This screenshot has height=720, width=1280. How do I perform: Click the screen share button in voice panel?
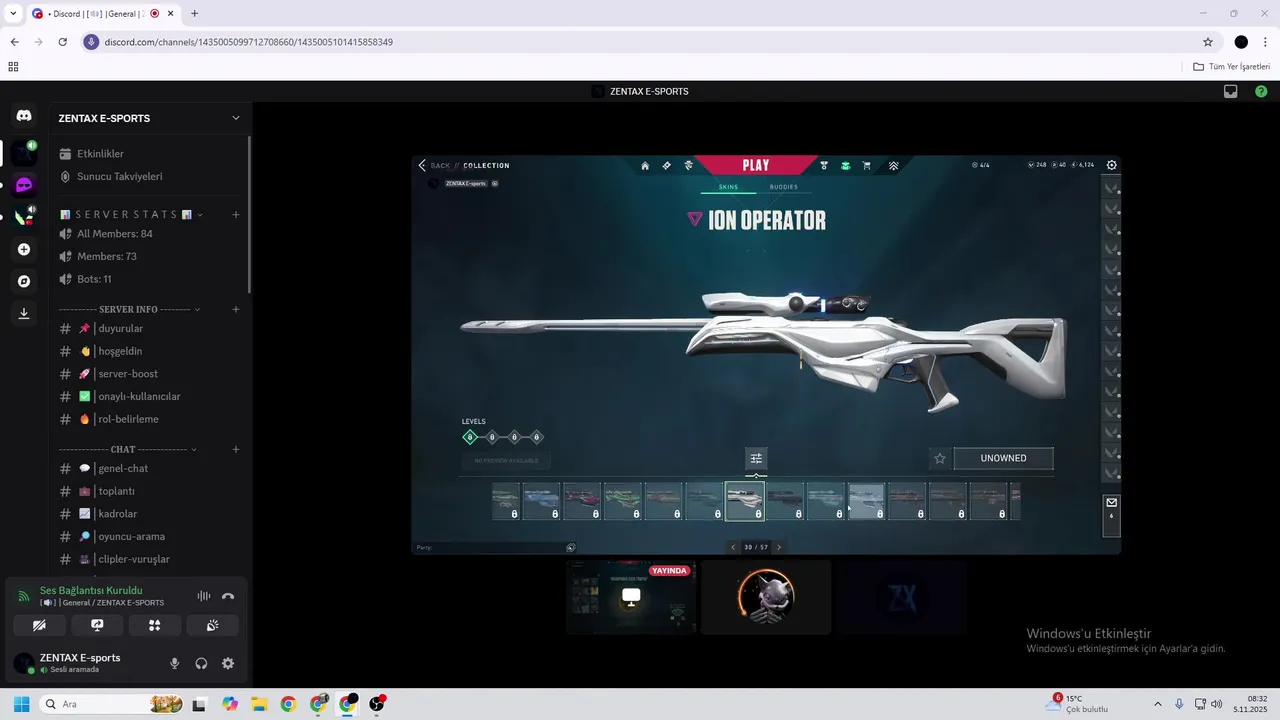coord(97,625)
